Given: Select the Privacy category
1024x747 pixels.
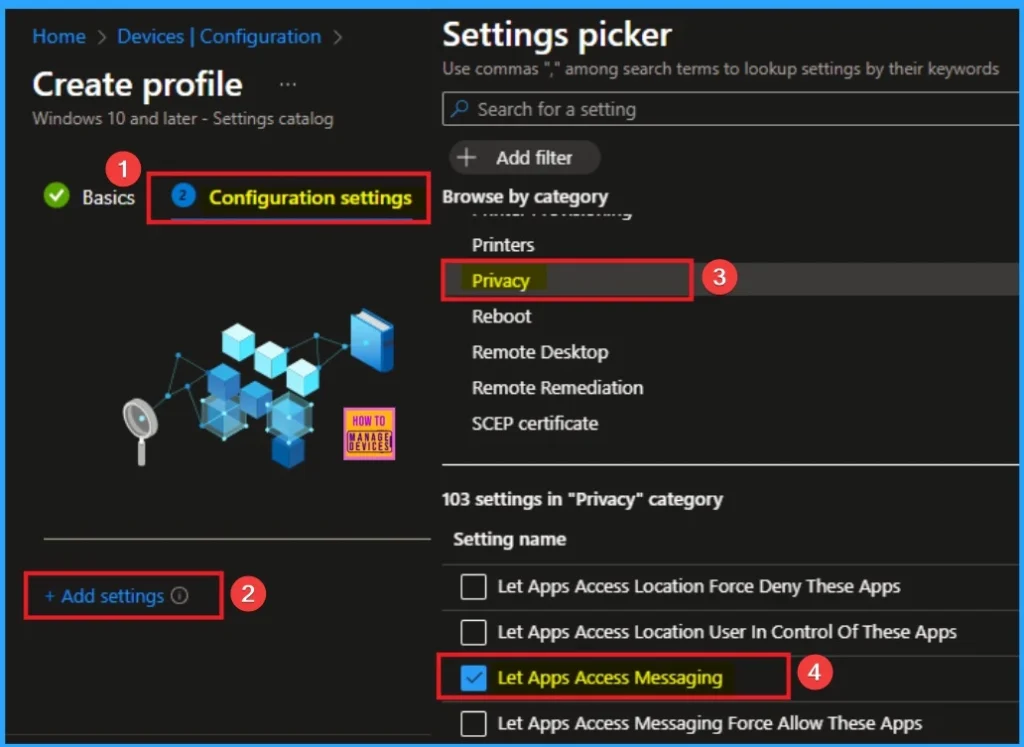Looking at the screenshot, I should [x=501, y=281].
